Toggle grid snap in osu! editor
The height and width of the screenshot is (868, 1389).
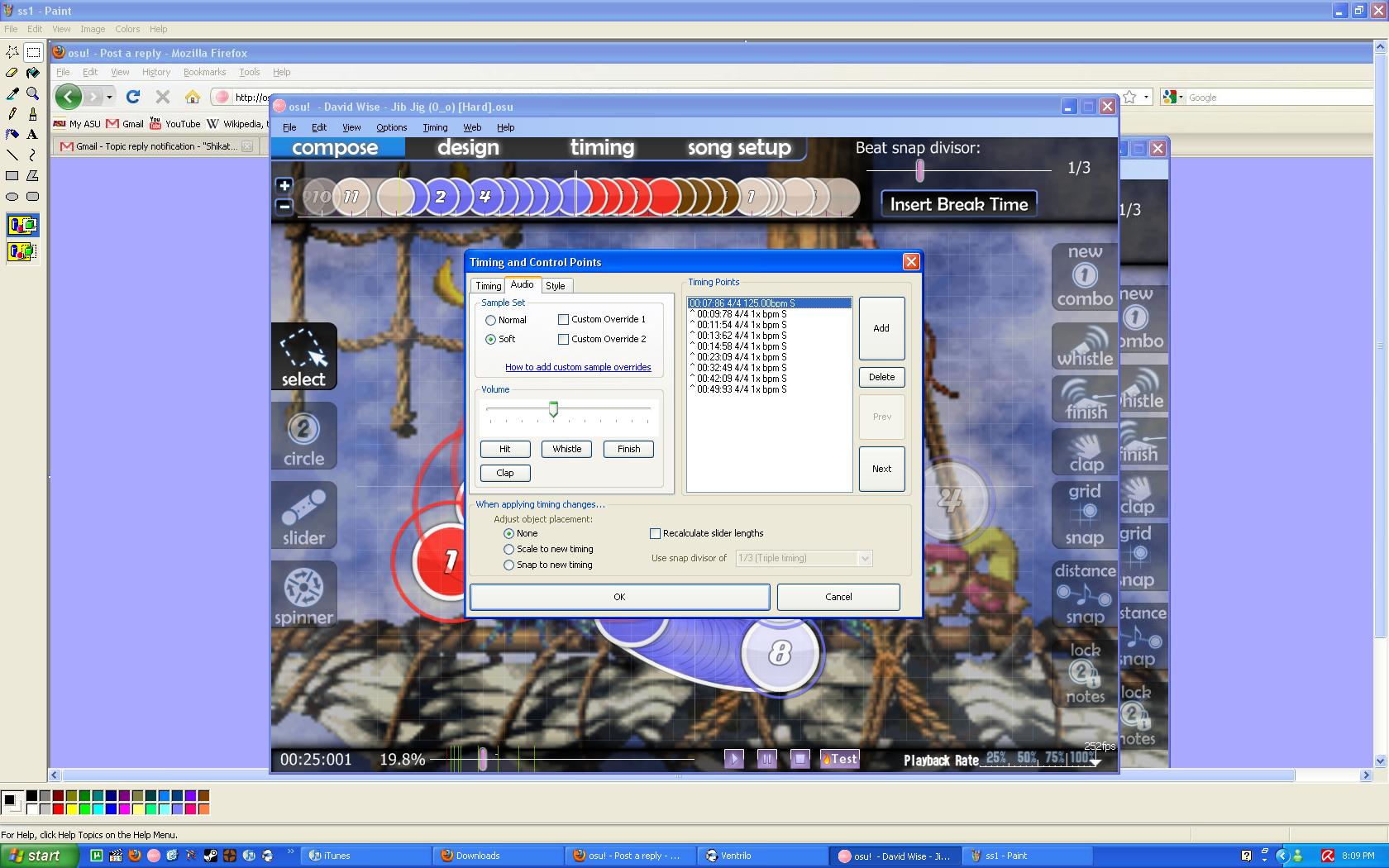(1085, 515)
